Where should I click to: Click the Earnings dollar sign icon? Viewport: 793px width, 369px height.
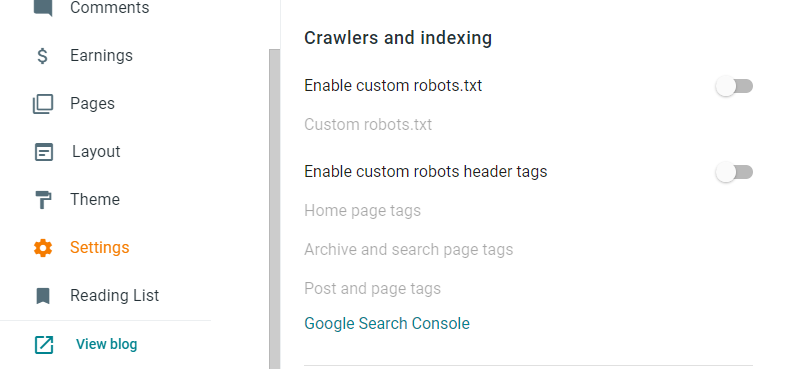43,56
